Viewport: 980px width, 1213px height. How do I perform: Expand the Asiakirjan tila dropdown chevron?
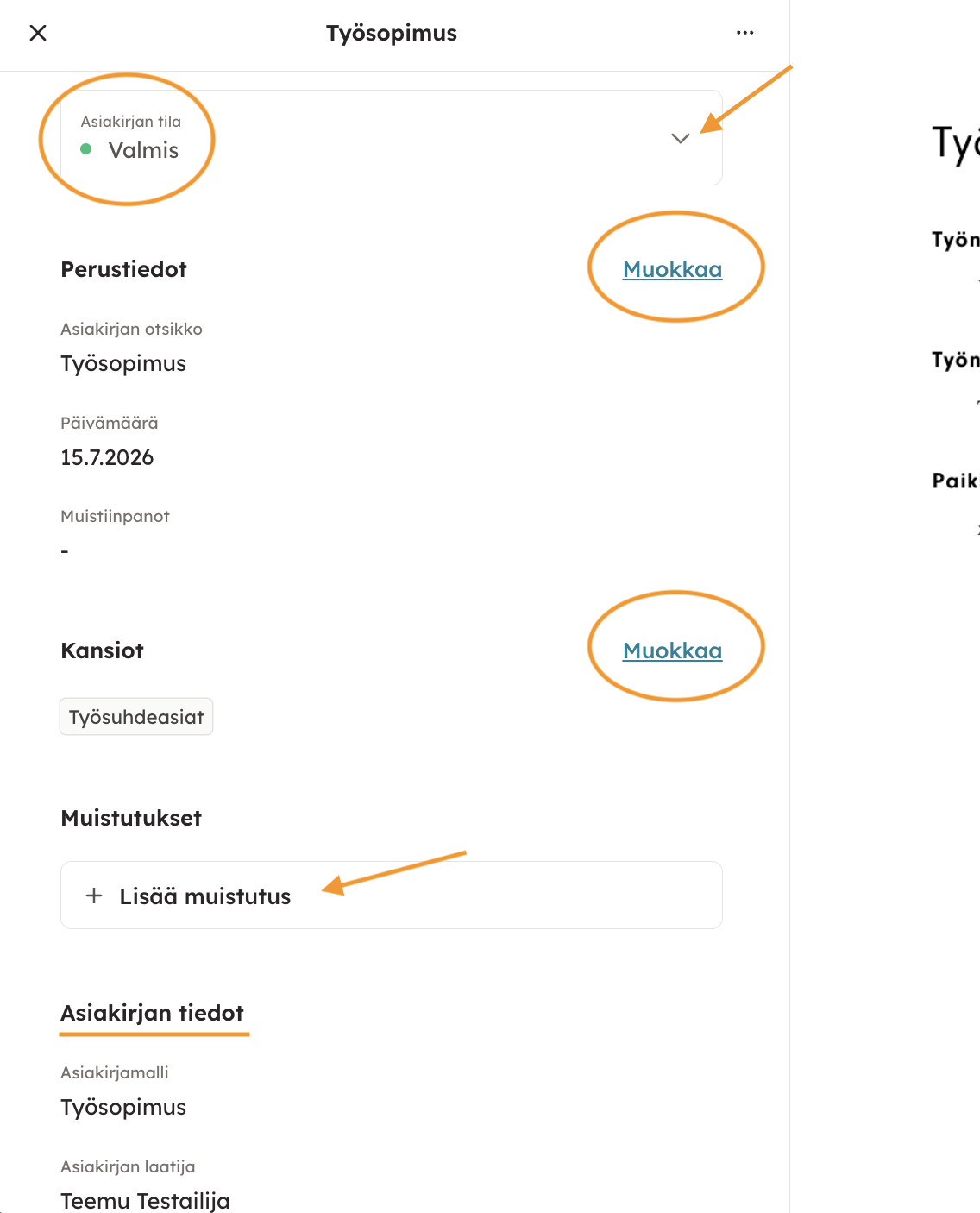tap(681, 138)
